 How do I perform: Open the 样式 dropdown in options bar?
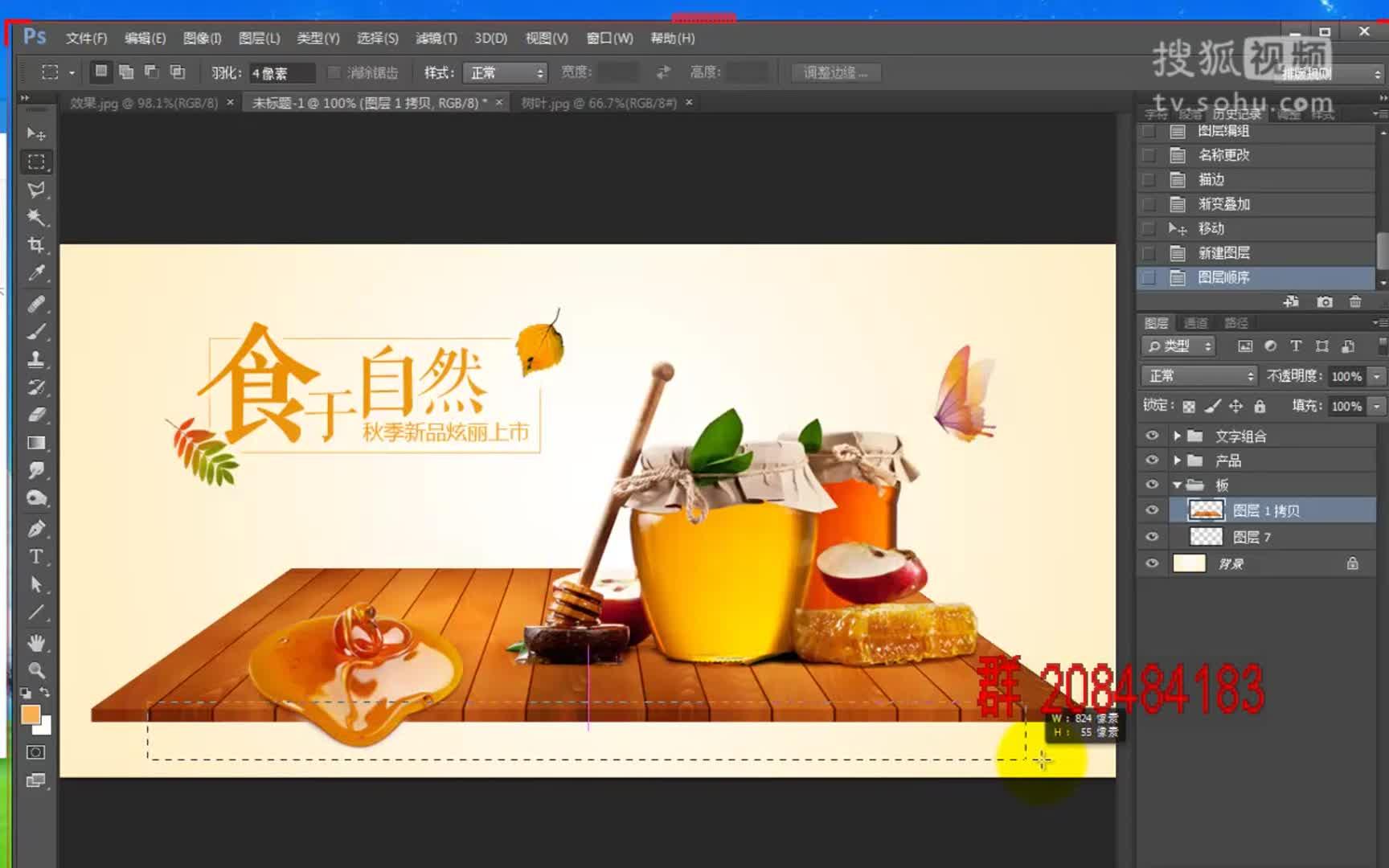pos(502,72)
